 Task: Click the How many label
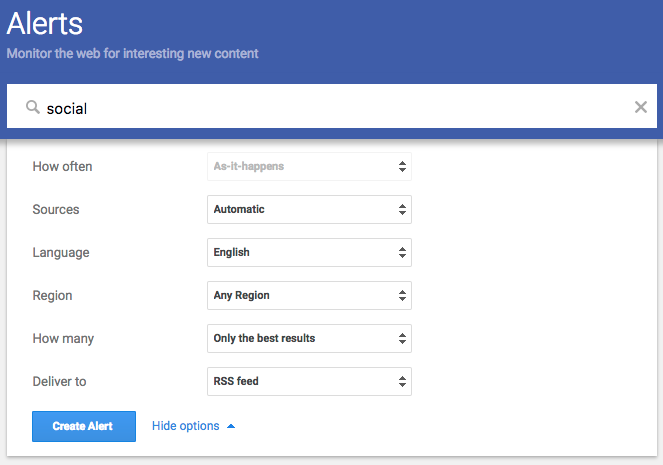pyautogui.click(x=62, y=339)
